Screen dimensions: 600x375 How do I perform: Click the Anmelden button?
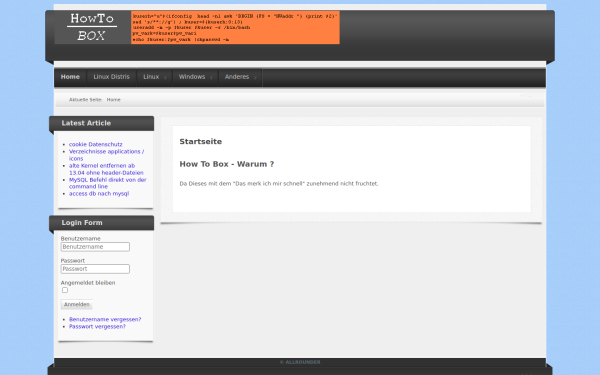pos(77,305)
